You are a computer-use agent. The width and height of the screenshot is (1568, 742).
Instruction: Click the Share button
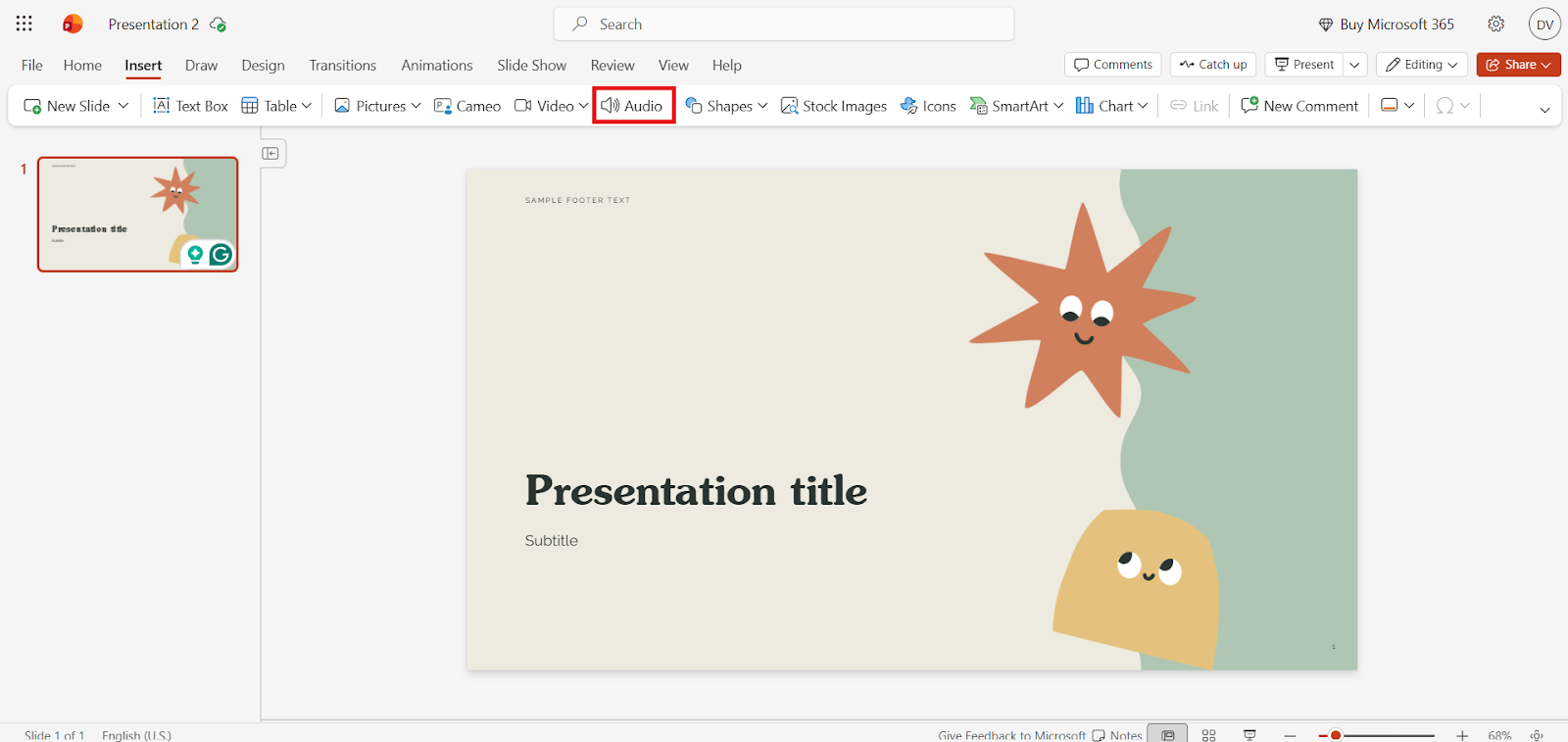coord(1518,65)
